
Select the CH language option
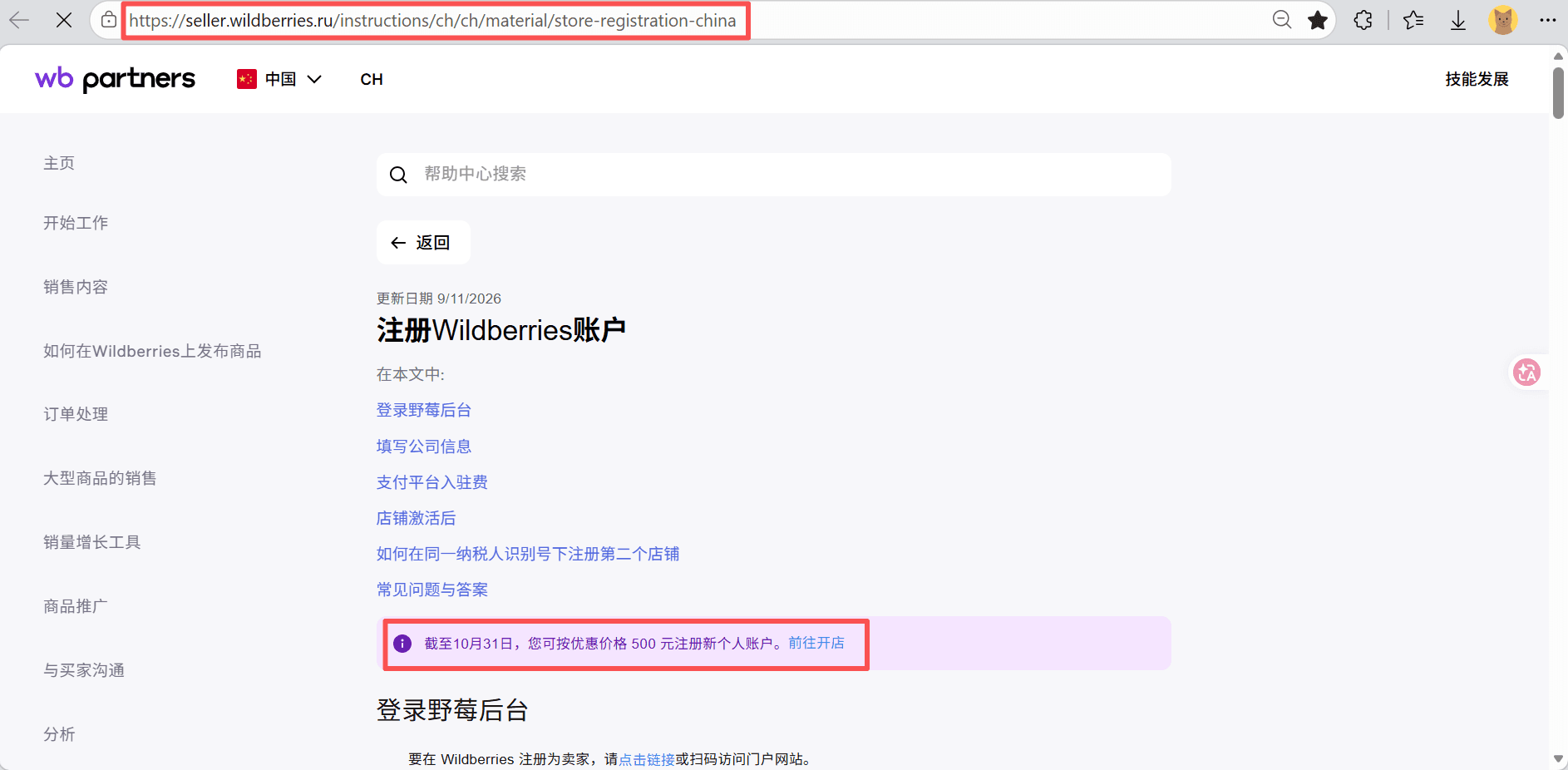(372, 79)
